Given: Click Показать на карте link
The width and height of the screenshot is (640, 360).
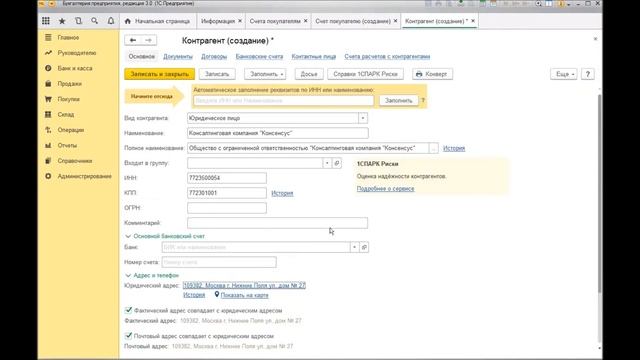Looking at the screenshot, I should pyautogui.click(x=244, y=295).
